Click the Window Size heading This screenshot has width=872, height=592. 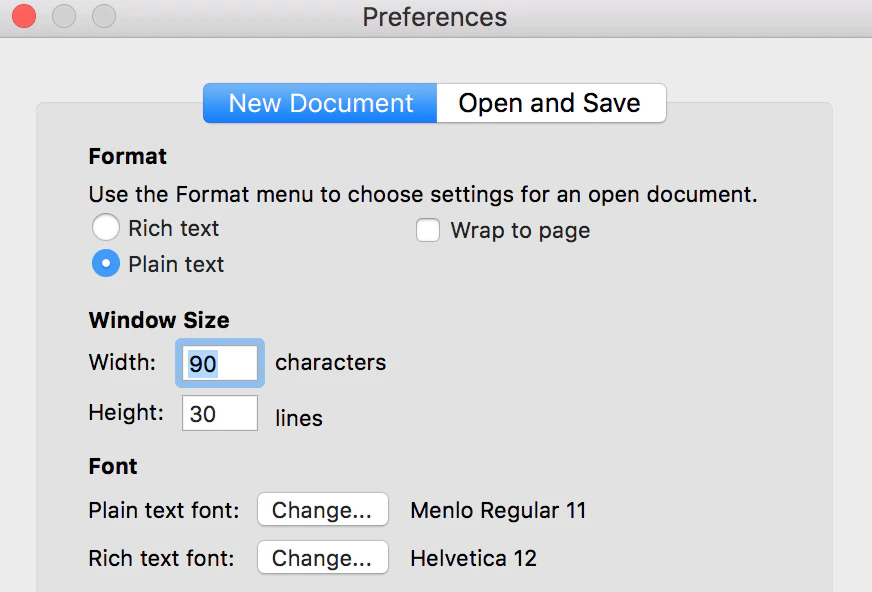(159, 320)
